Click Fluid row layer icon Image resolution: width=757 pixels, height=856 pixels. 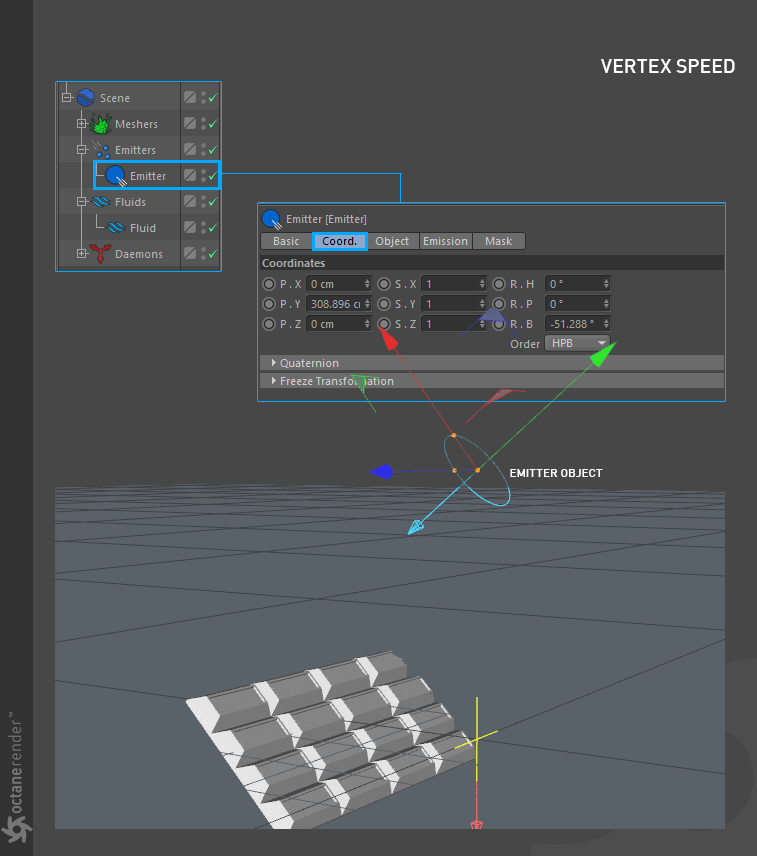[x=189, y=227]
